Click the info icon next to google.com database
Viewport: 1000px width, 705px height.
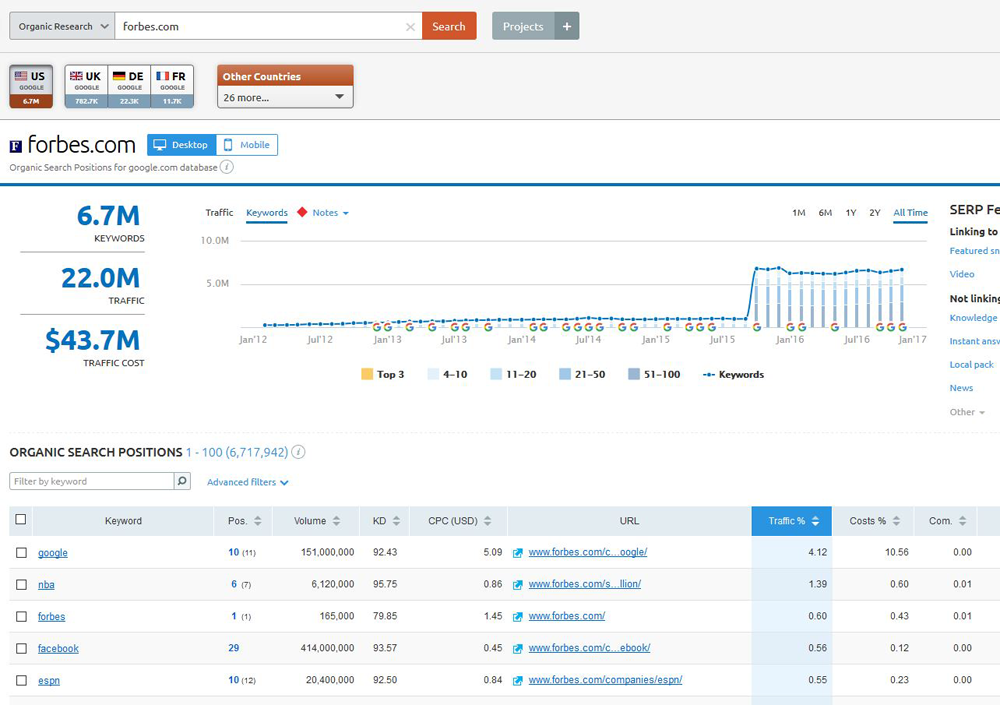(x=227, y=167)
